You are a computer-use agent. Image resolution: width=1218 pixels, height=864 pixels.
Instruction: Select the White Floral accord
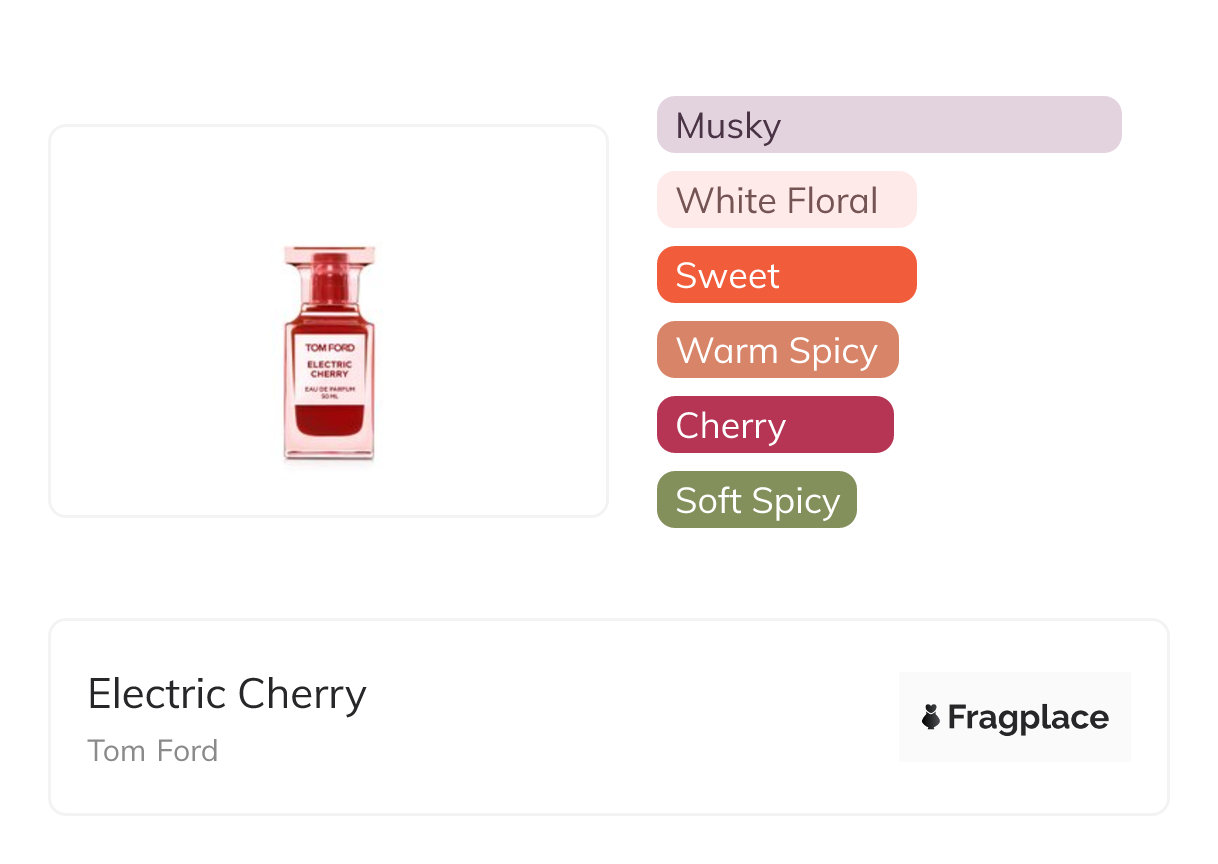click(786, 200)
